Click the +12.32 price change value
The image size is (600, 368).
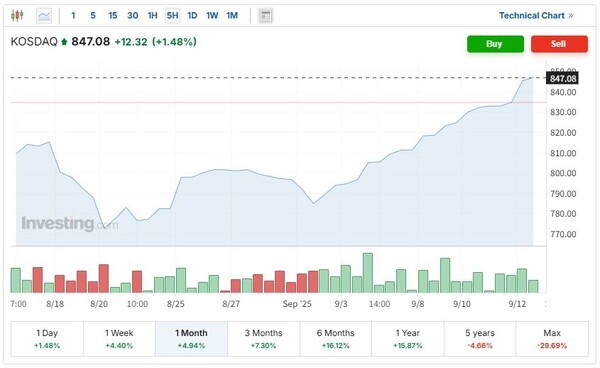coord(131,42)
